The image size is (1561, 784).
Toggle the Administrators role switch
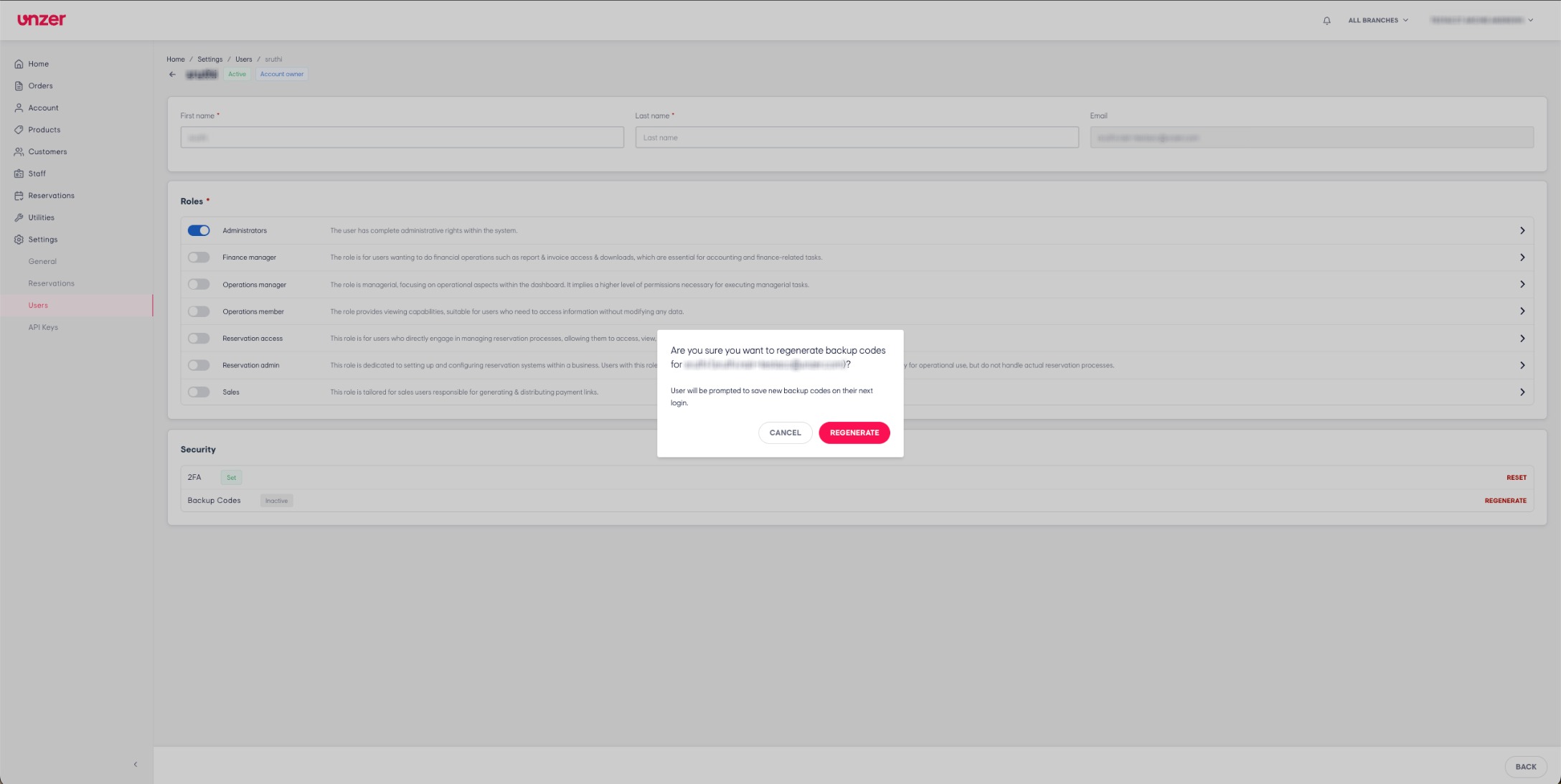199,230
